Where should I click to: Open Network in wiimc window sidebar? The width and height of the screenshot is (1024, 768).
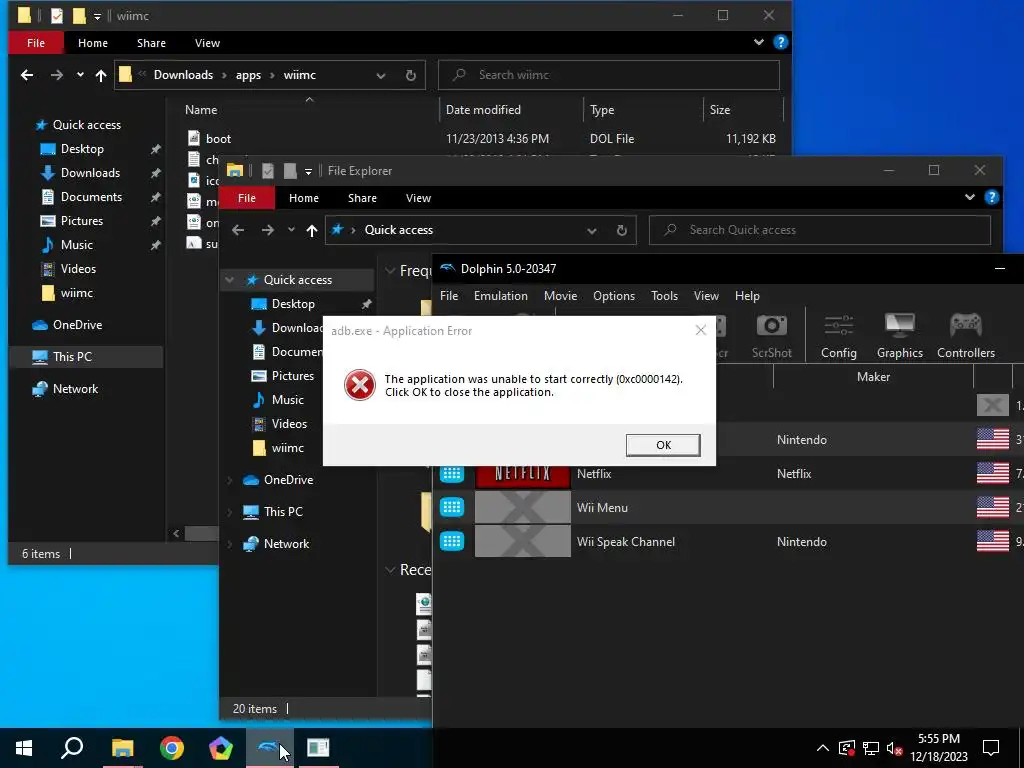[75, 389]
